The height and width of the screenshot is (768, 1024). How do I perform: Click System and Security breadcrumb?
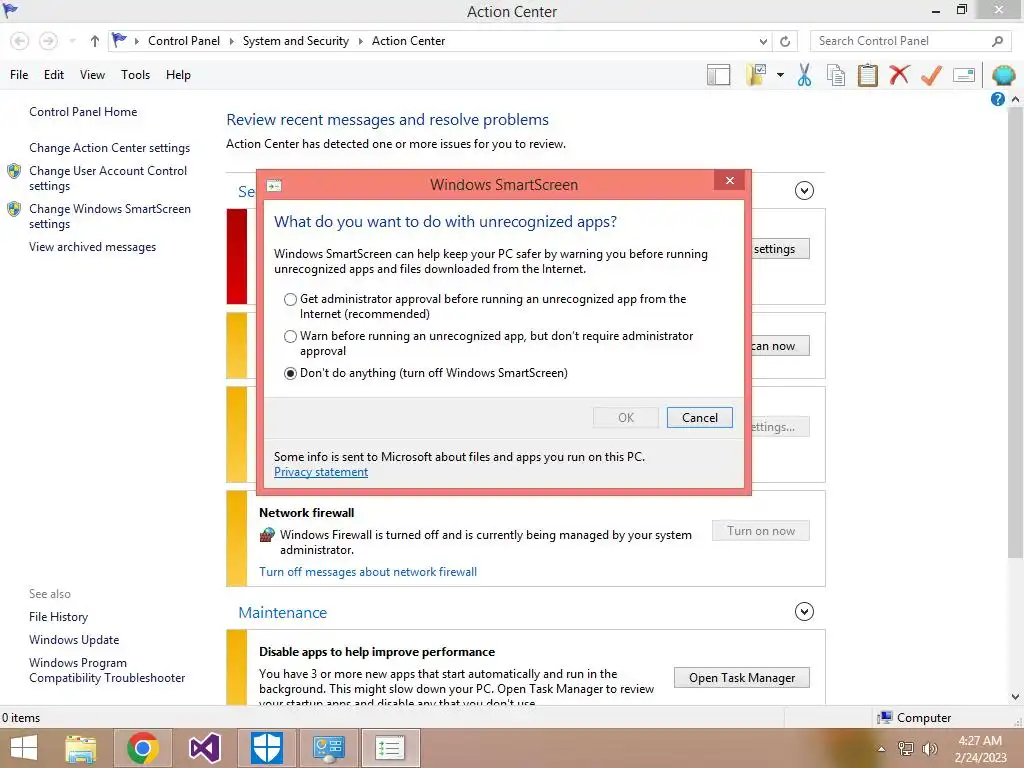point(296,41)
